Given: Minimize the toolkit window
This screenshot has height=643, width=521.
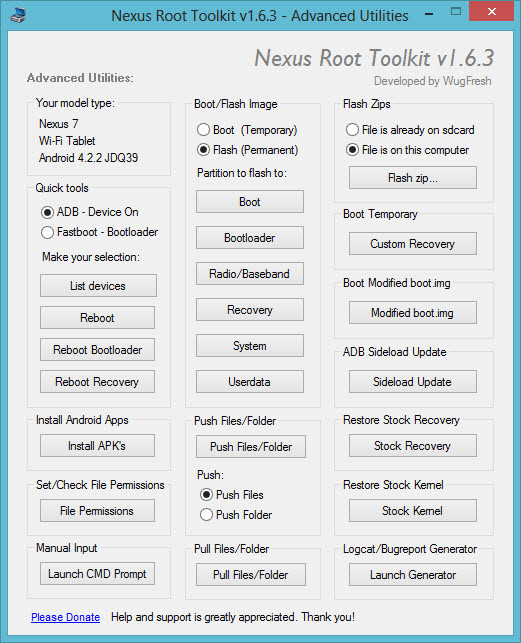Looking at the screenshot, I should pyautogui.click(x=429, y=14).
